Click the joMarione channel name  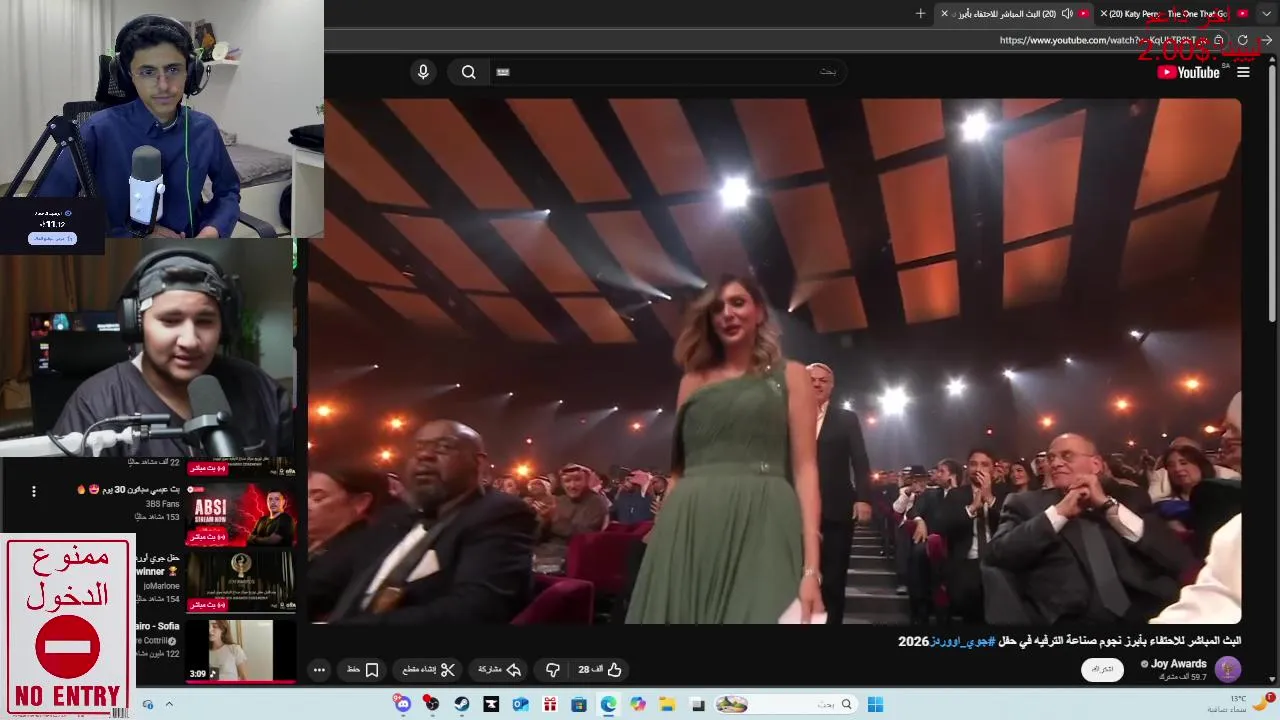(161, 586)
